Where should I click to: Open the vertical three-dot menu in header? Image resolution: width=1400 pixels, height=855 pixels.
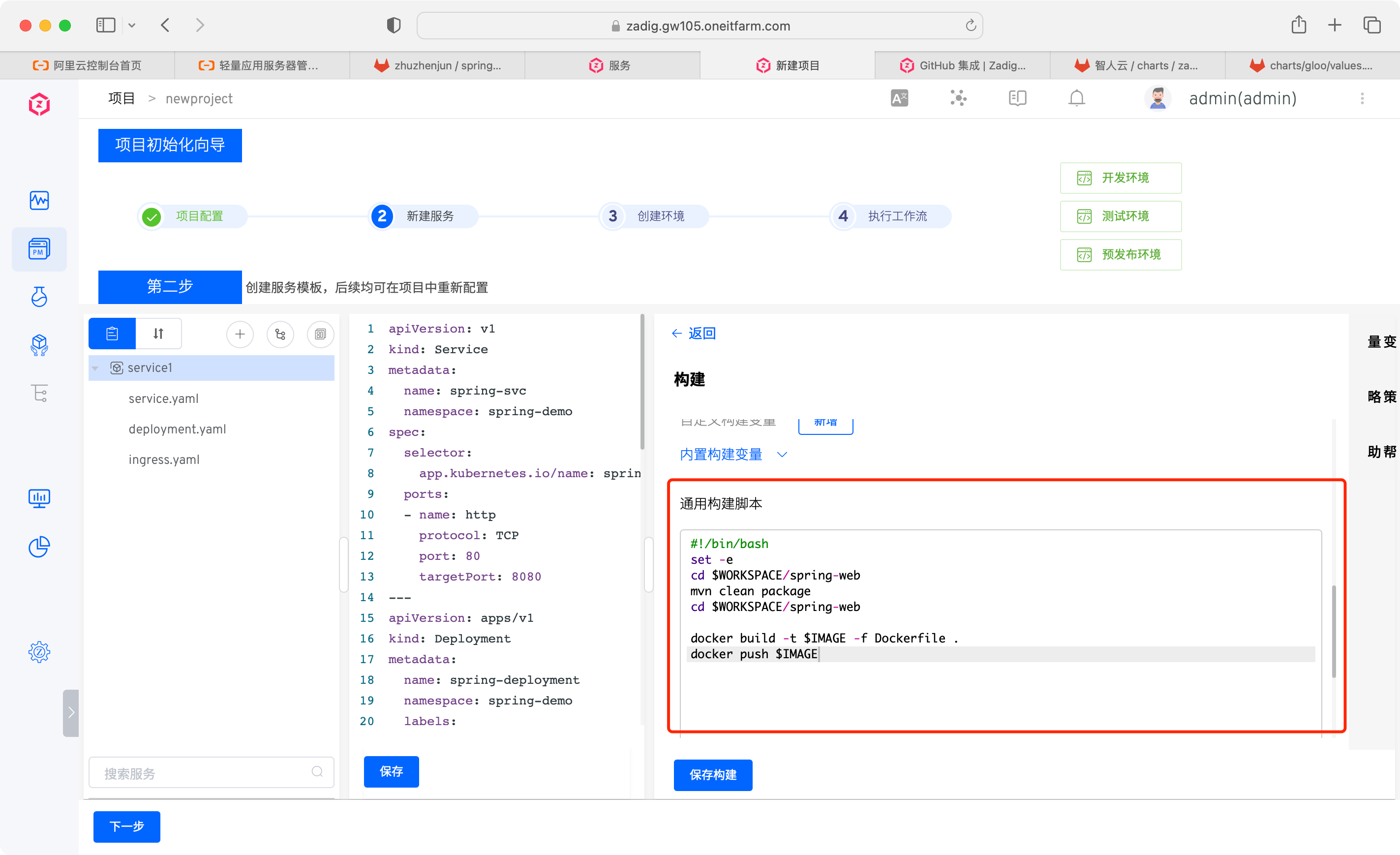[x=1362, y=98]
